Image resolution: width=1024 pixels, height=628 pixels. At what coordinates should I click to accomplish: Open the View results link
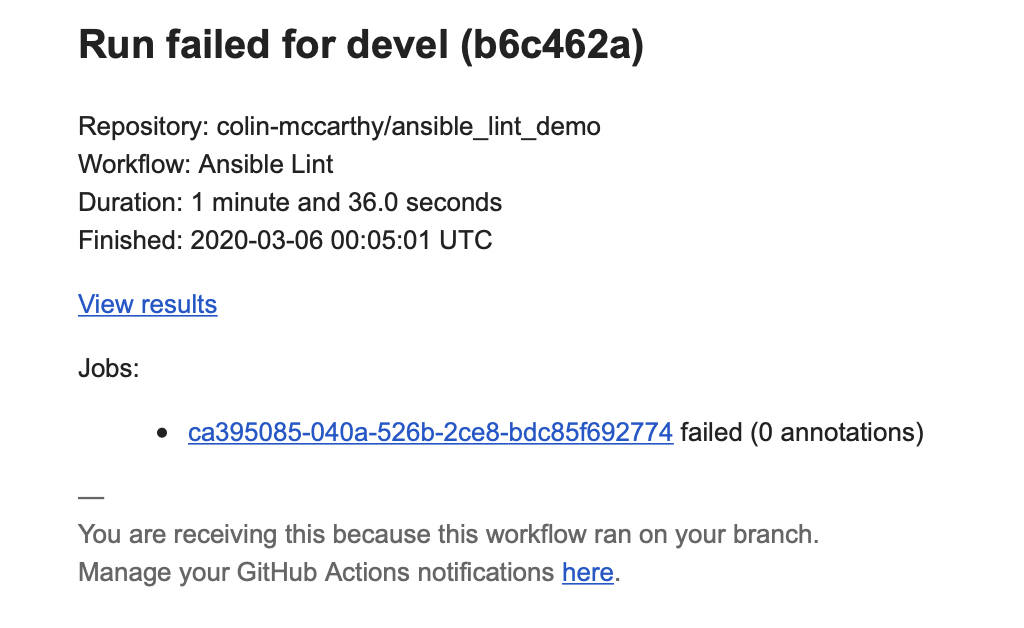tap(147, 304)
